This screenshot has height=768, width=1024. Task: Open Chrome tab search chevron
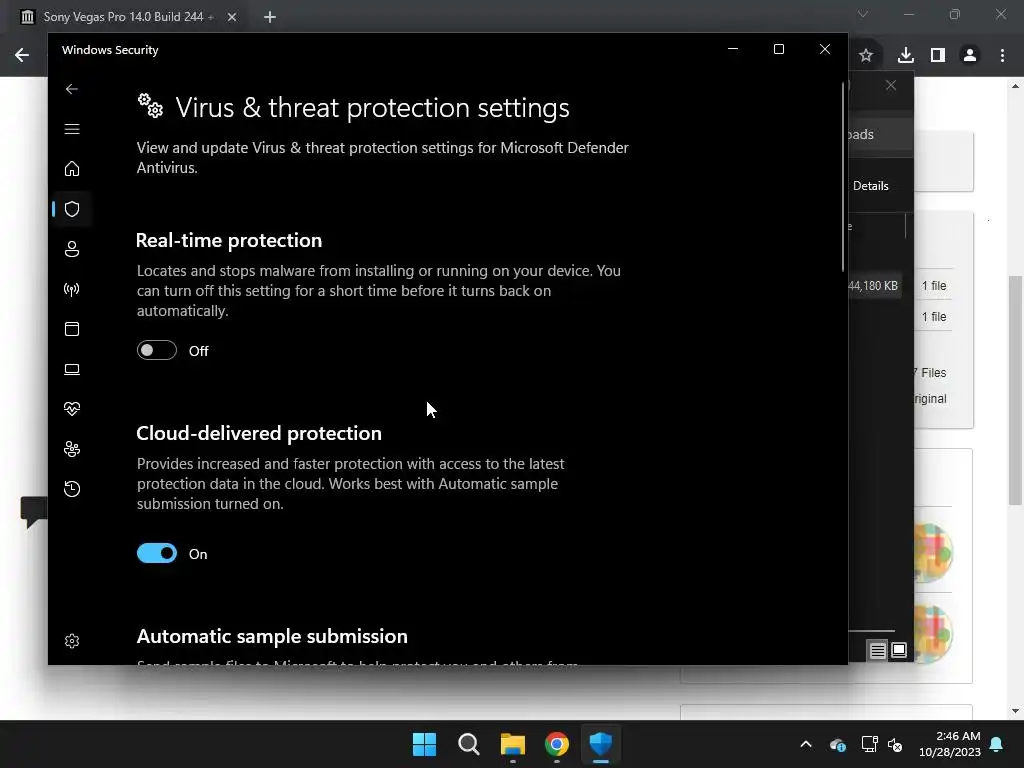863,14
